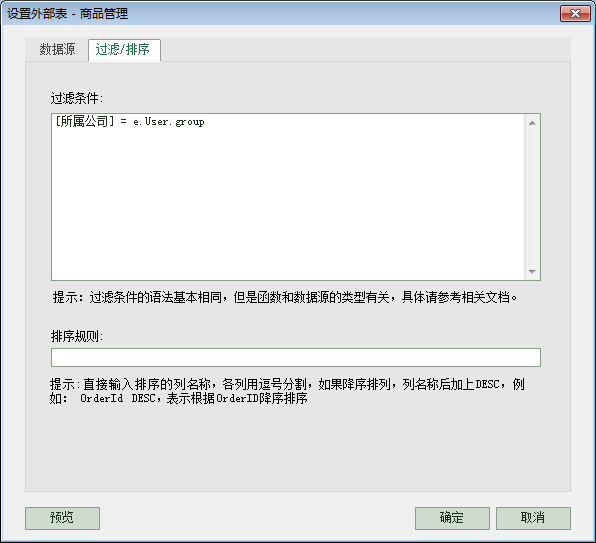Click the equals sign in filter expression
The width and height of the screenshot is (596, 543).
[x=124, y=122]
